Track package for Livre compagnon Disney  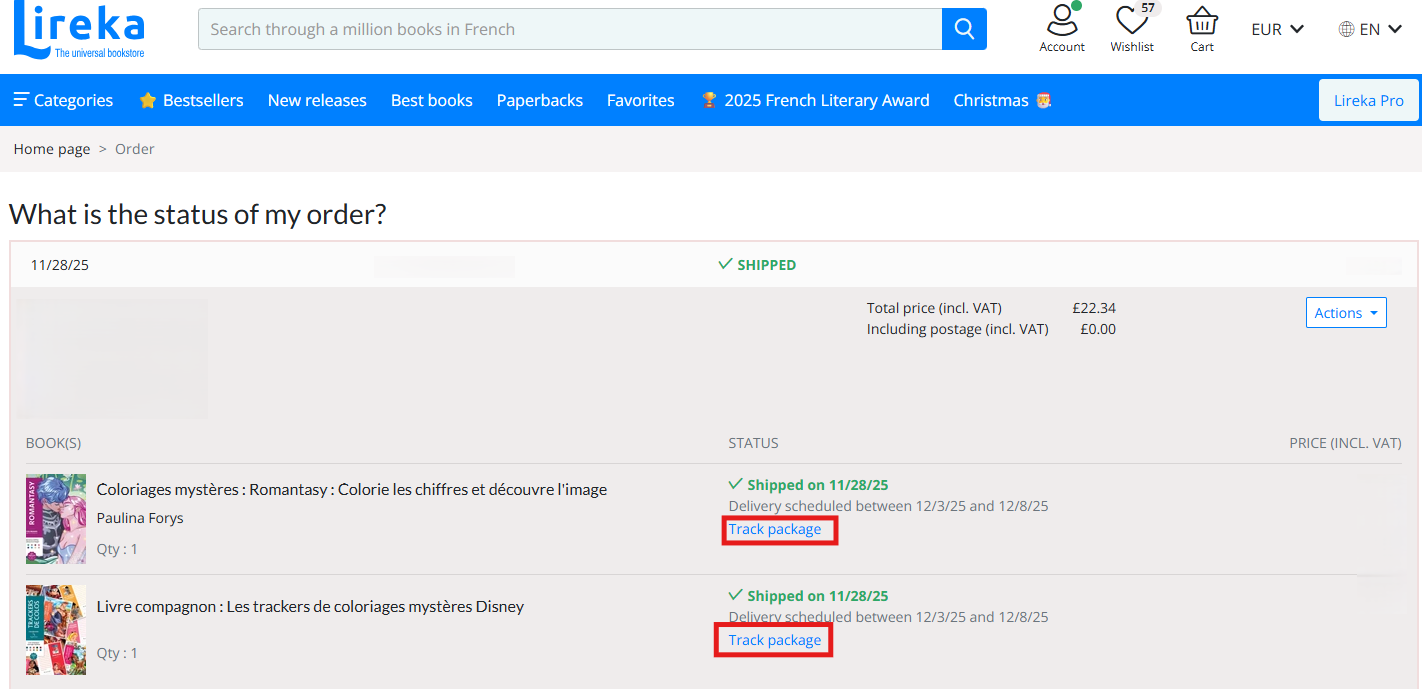point(775,640)
